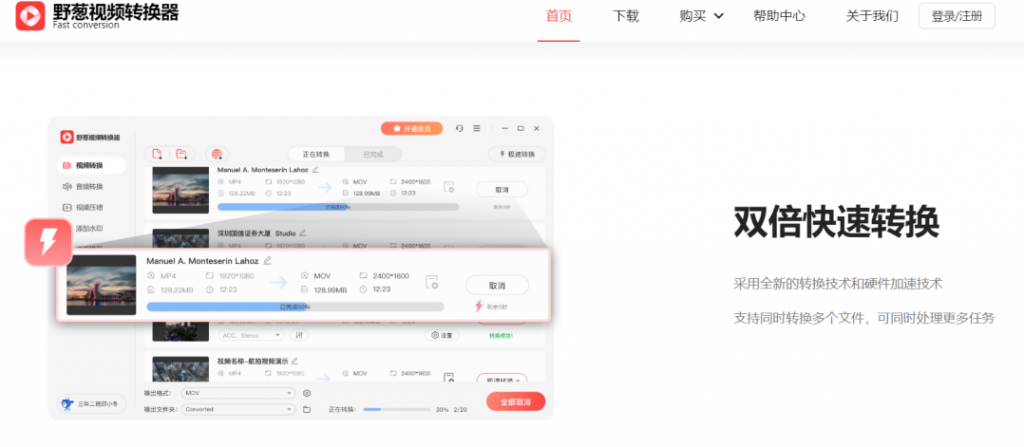Open the file settings icon in the small Manuel row
Viewport: 1024px width, 447px height.
[x=449, y=187]
